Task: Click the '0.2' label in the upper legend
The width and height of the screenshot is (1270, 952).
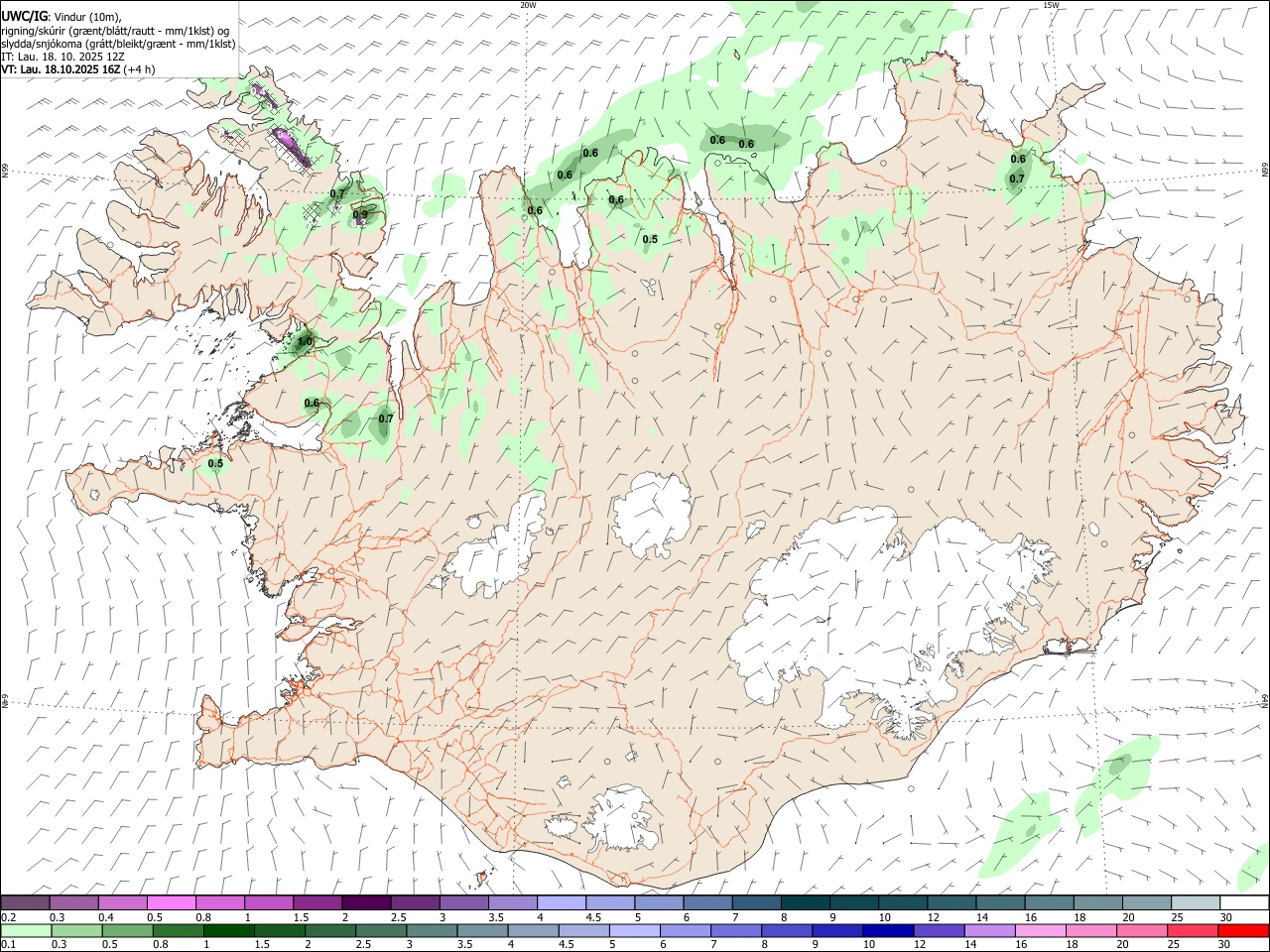Action: click(x=9, y=917)
